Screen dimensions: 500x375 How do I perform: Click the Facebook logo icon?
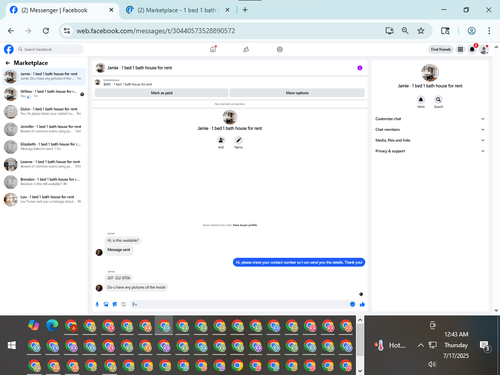[9, 49]
